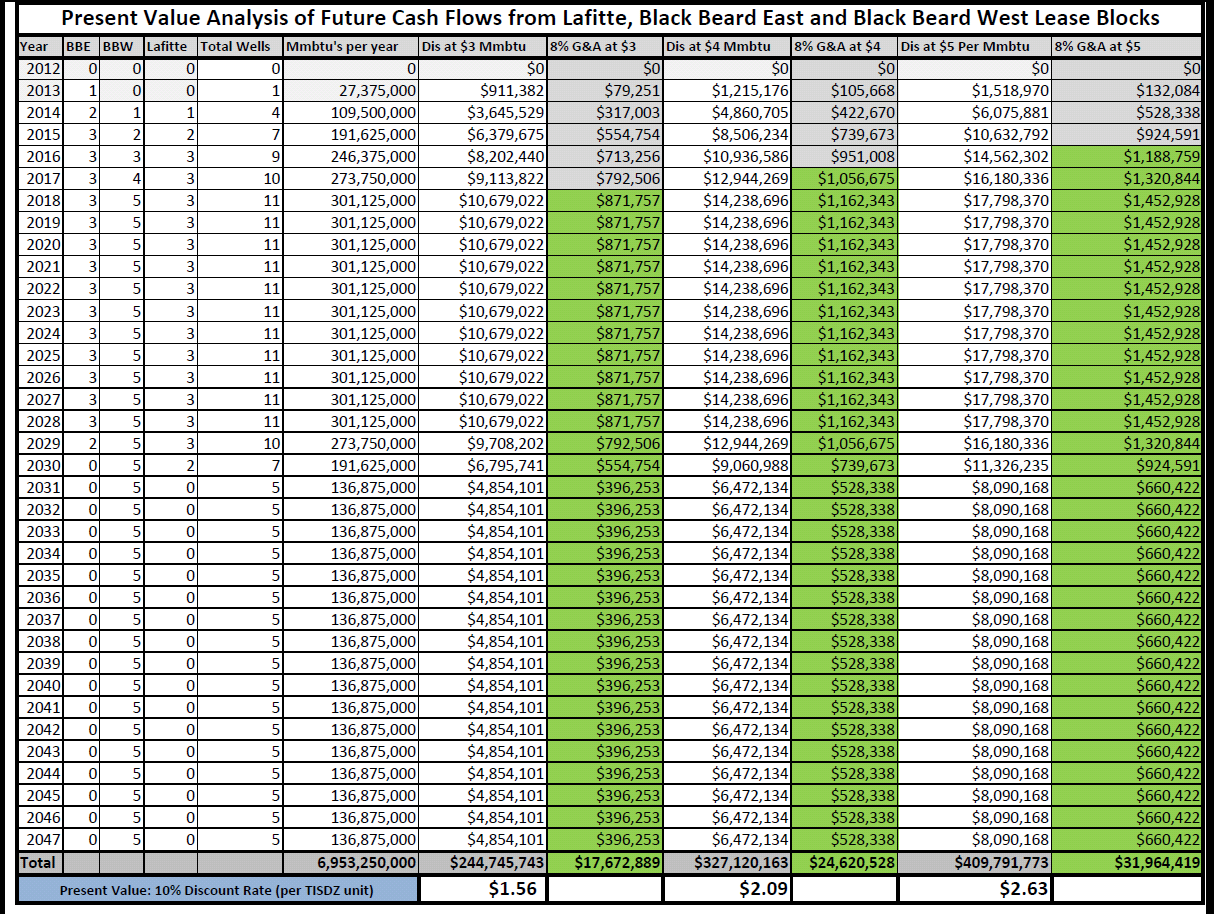Image resolution: width=1214 pixels, height=914 pixels.
Task: Click the cell '$317,003'
Action: 605,113
